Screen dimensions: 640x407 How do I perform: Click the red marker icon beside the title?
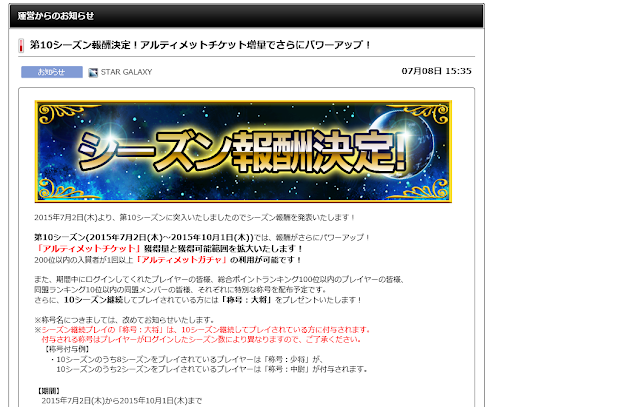(x=21, y=45)
